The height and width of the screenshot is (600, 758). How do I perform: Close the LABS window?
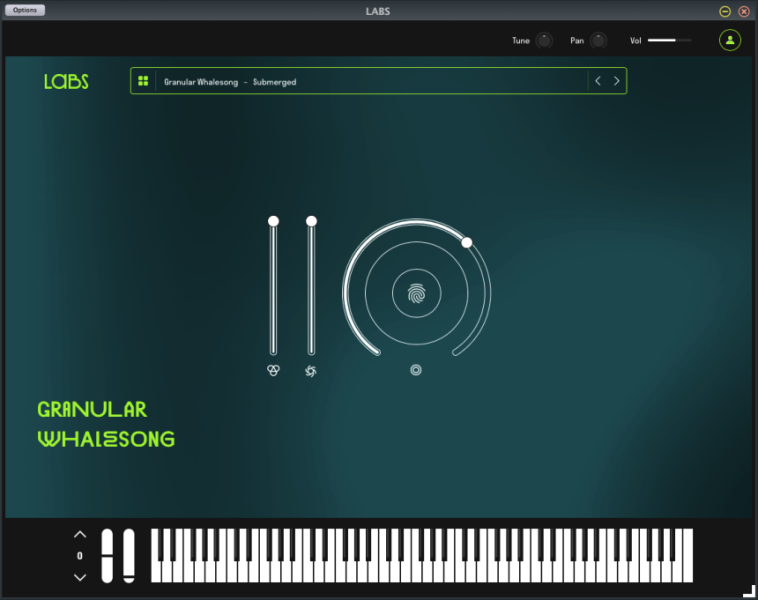pos(744,11)
